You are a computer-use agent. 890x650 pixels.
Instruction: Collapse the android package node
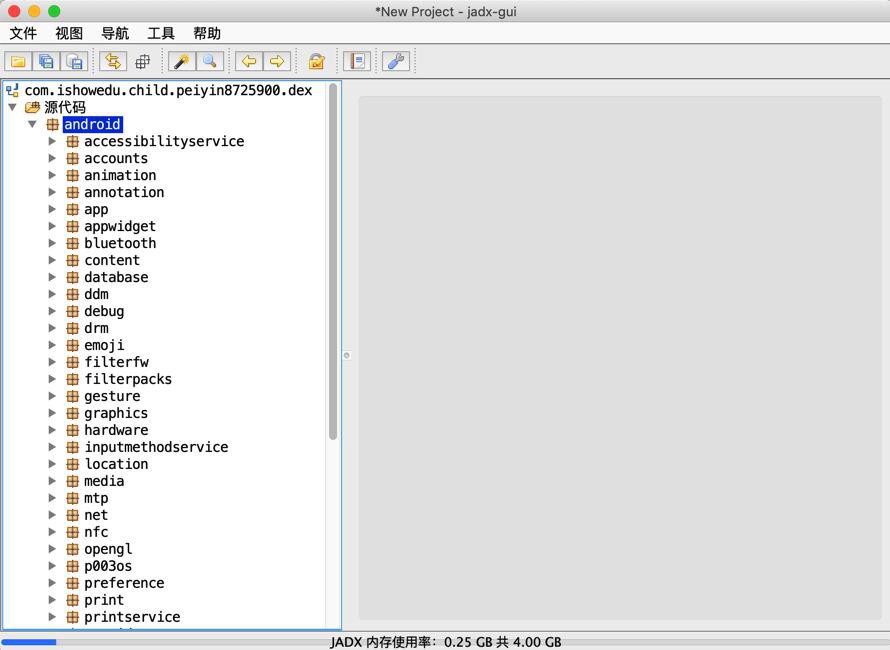click(32, 124)
